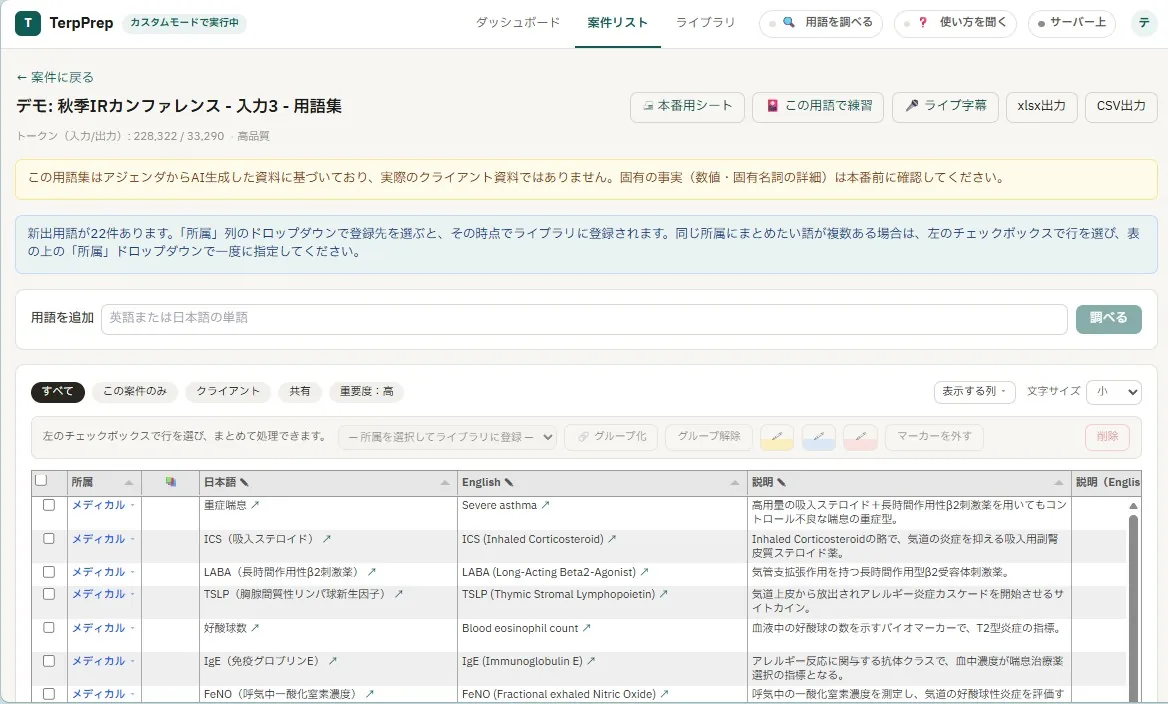Viewport: 1168px width, 704px height.
Task: Click arrow icon after IgE (Immunoglobulin E)
Action: [x=591, y=661]
